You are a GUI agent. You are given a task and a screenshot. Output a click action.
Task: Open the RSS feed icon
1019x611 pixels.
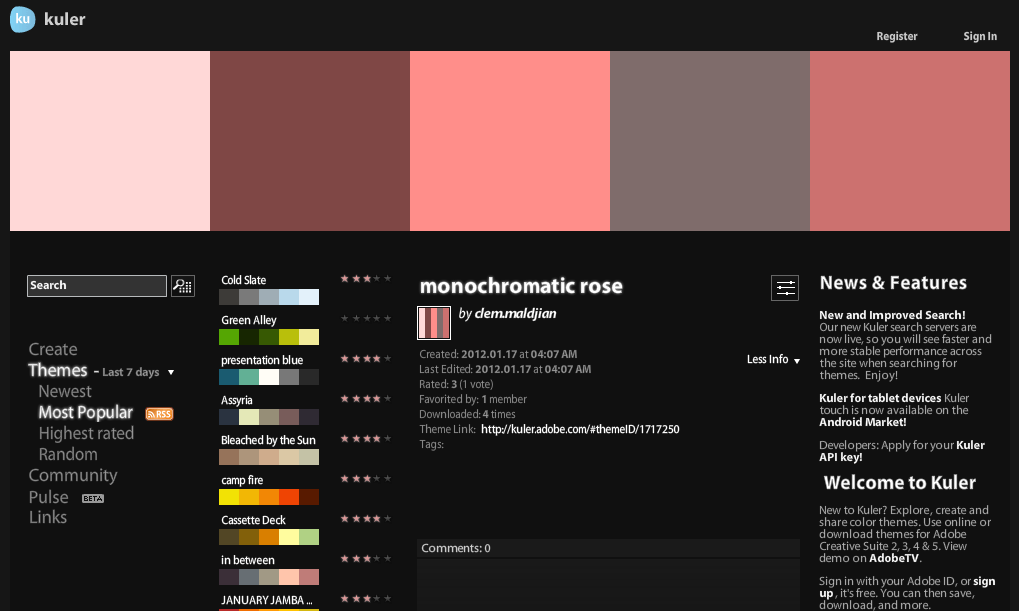click(159, 414)
